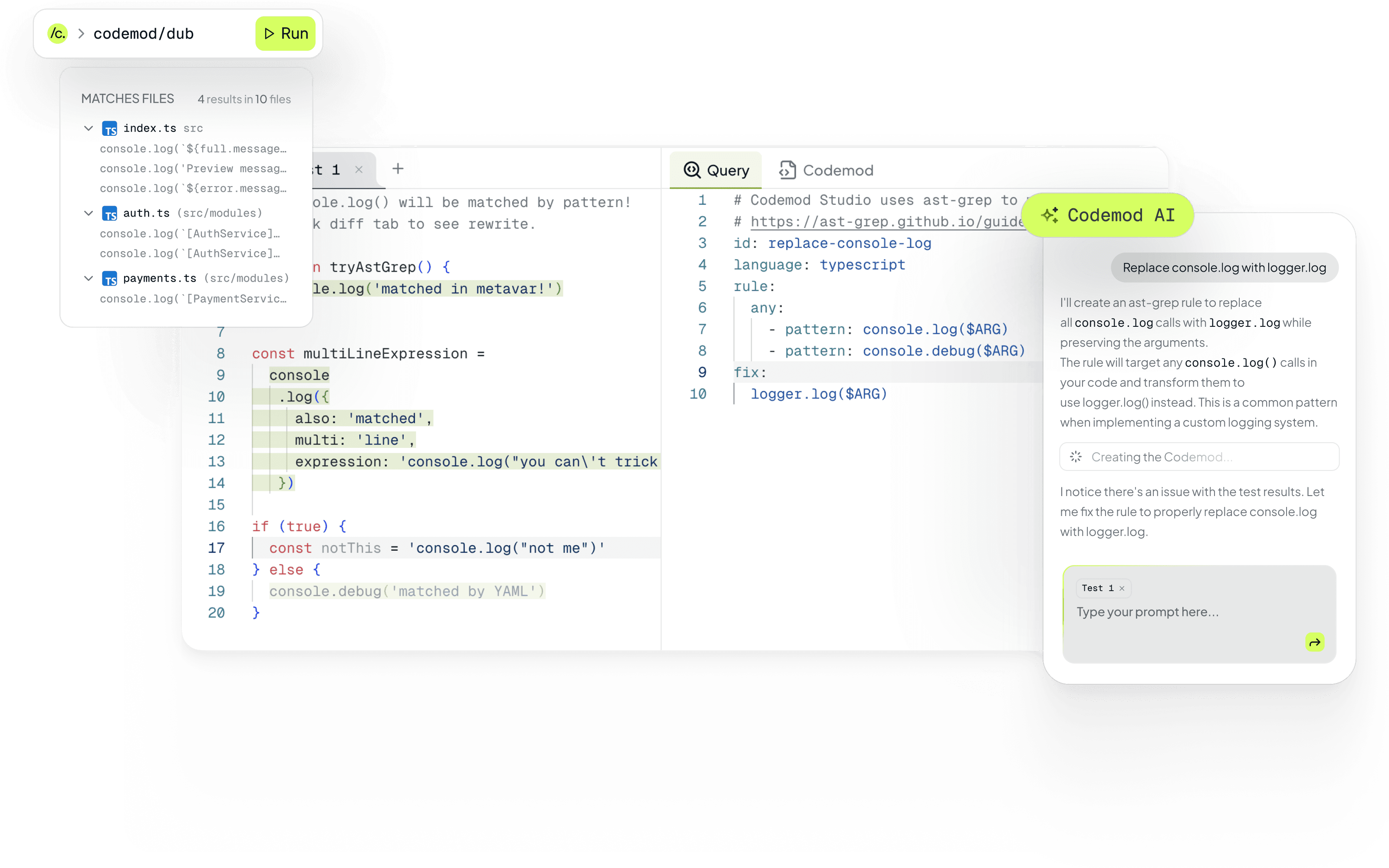Collapse auth.ts in Matches Files
This screenshot has height=868, width=1389.
89,213
